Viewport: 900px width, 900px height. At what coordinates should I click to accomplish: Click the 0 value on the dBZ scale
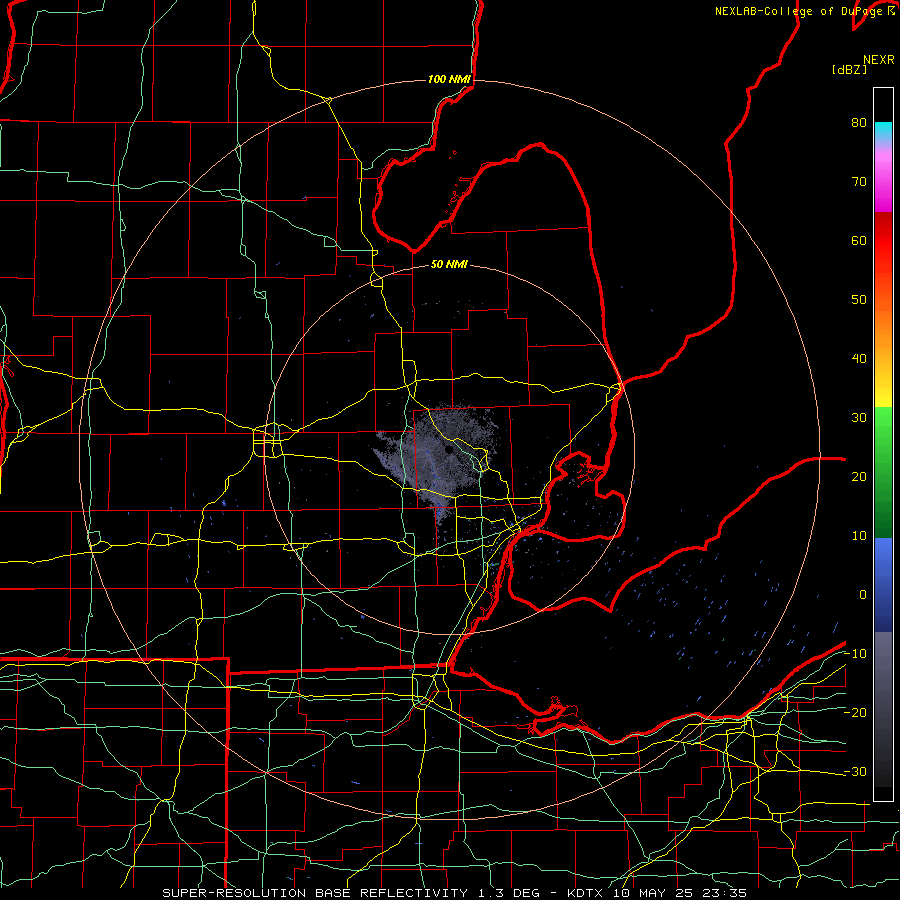(863, 595)
